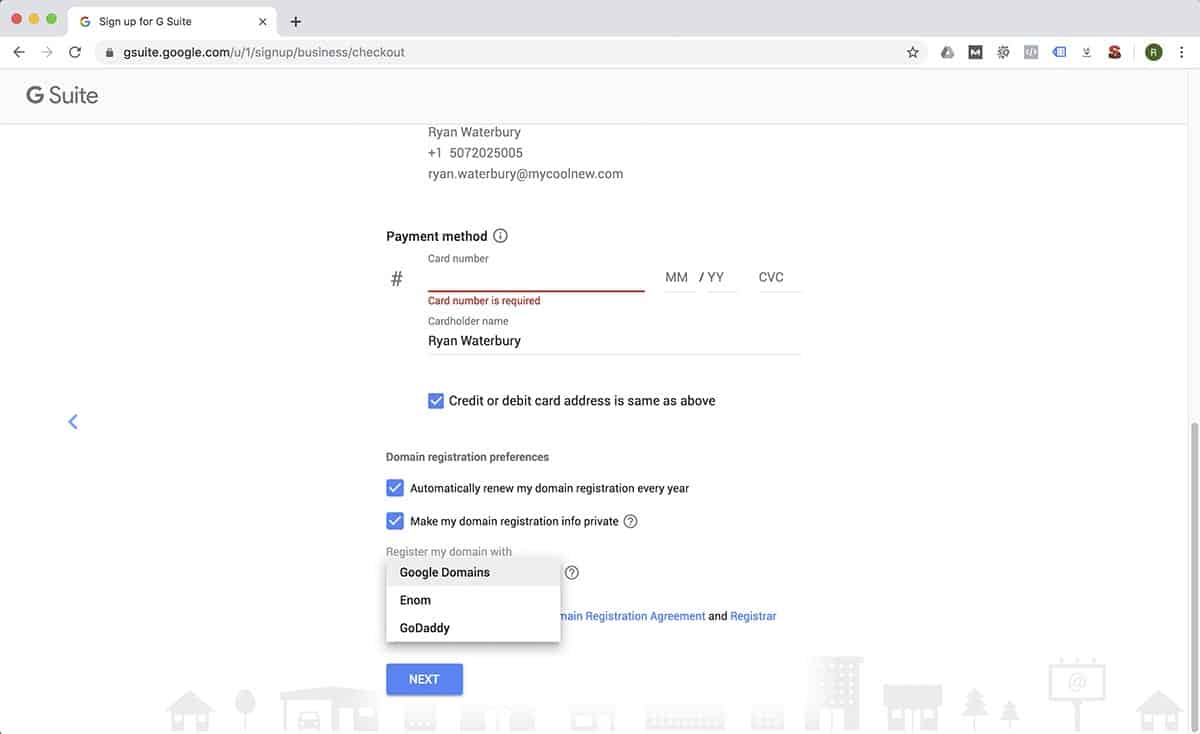Open the Chrome three-dot menu
This screenshot has height=734, width=1200.
pos(1181,52)
